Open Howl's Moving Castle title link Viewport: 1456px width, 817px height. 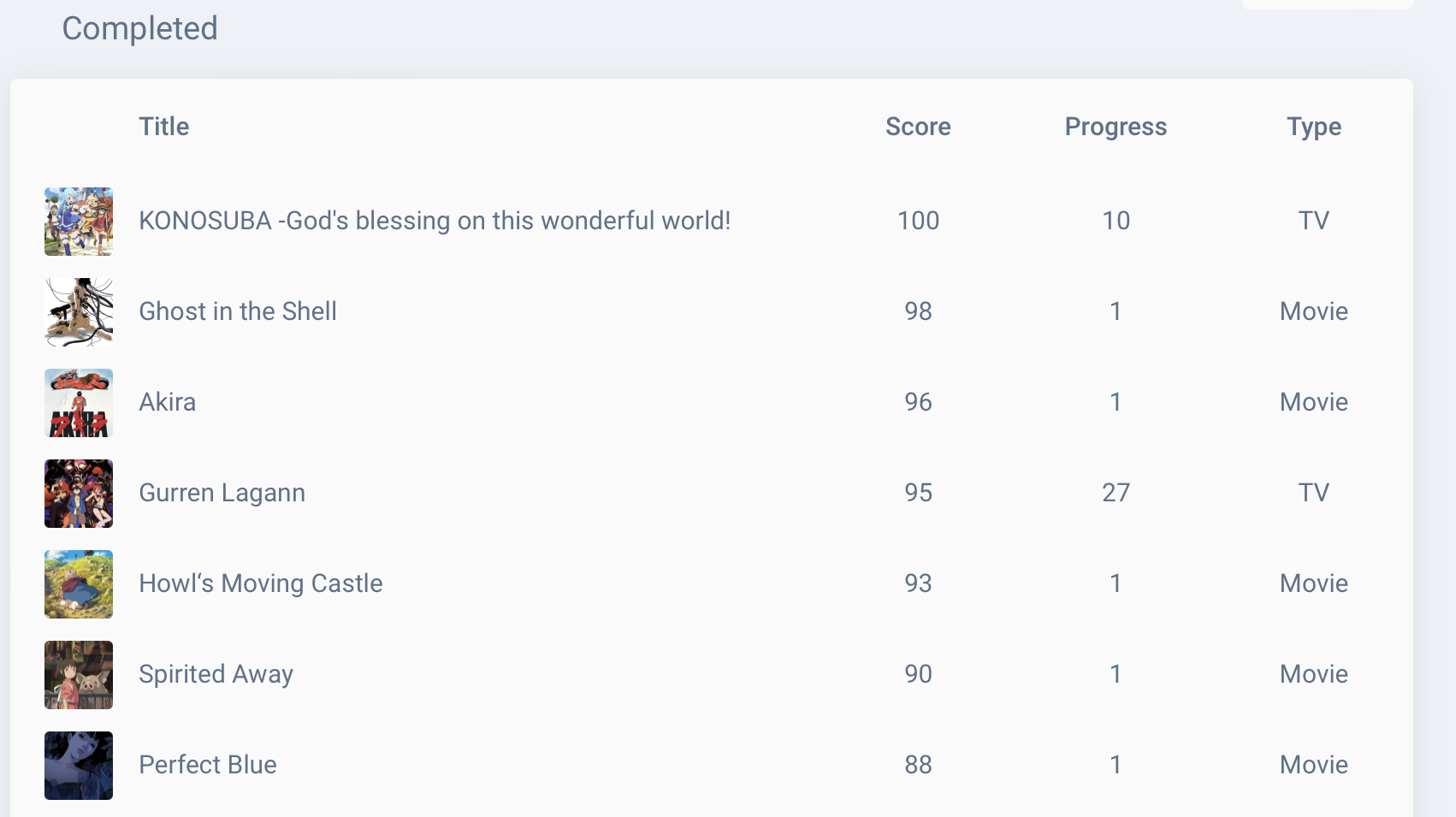(261, 583)
